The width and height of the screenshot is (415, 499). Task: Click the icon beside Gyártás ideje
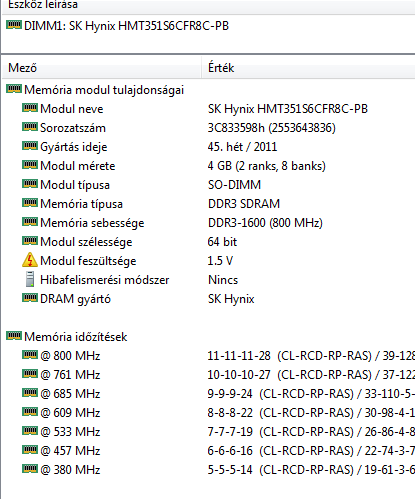pyautogui.click(x=30, y=146)
